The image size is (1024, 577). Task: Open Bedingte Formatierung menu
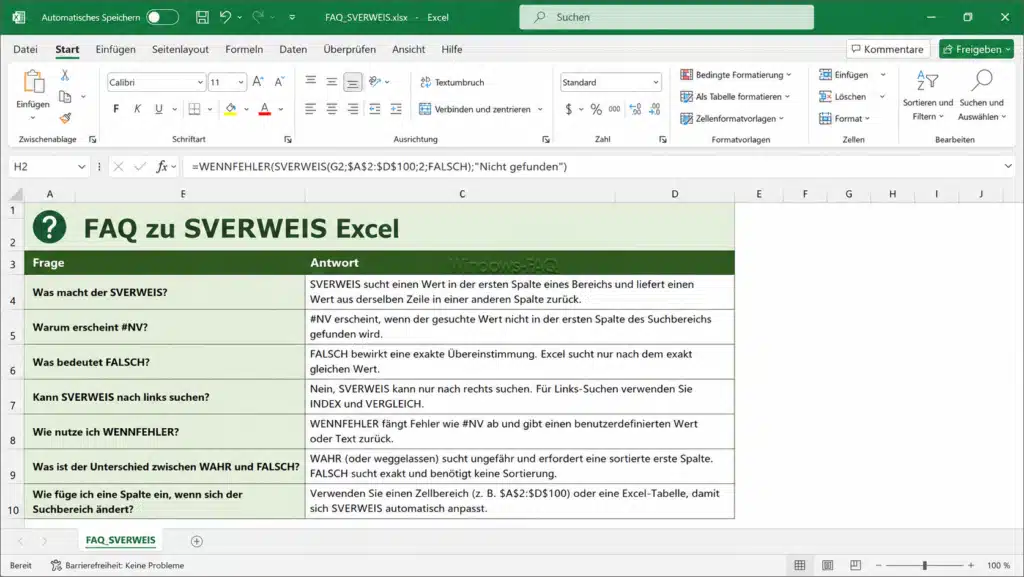pyautogui.click(x=735, y=75)
